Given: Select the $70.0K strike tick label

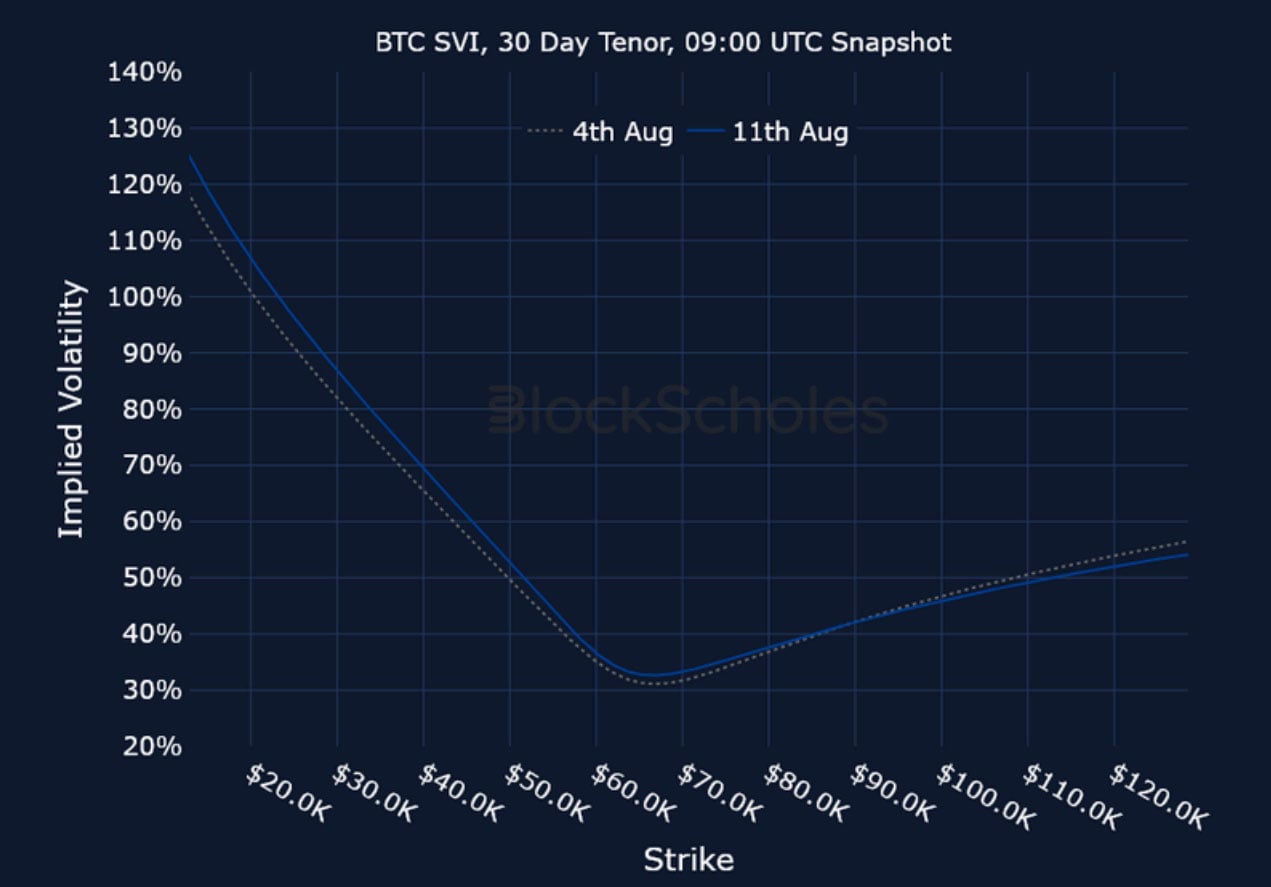Looking at the screenshot, I should 719,793.
